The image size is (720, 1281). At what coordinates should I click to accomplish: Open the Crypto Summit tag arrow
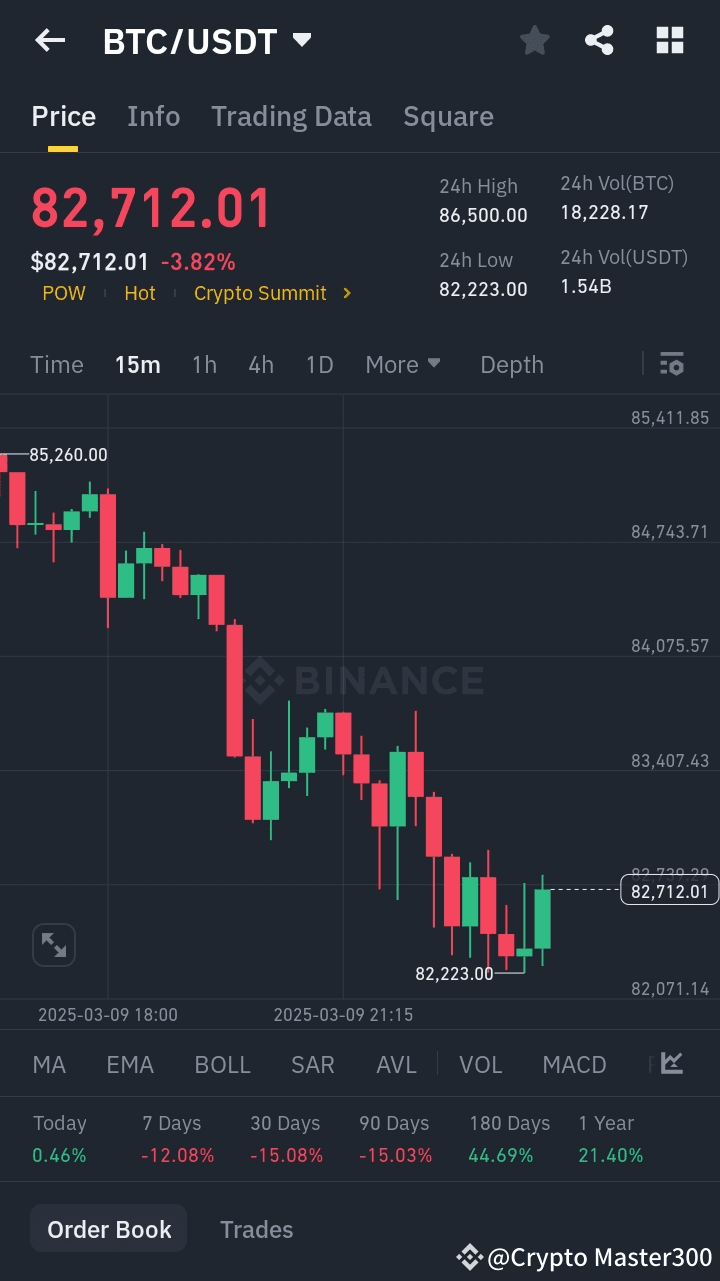pyautogui.click(x=347, y=293)
